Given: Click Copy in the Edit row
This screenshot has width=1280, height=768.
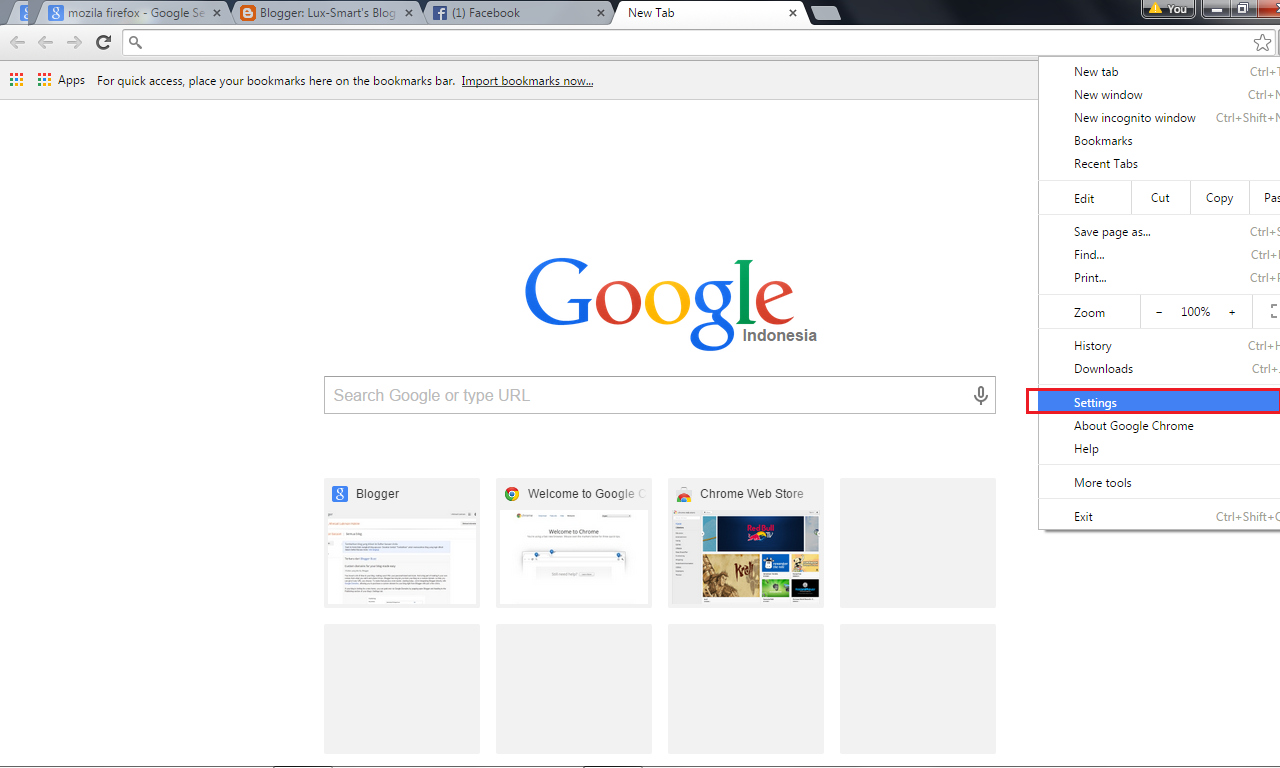Looking at the screenshot, I should click(x=1219, y=198).
